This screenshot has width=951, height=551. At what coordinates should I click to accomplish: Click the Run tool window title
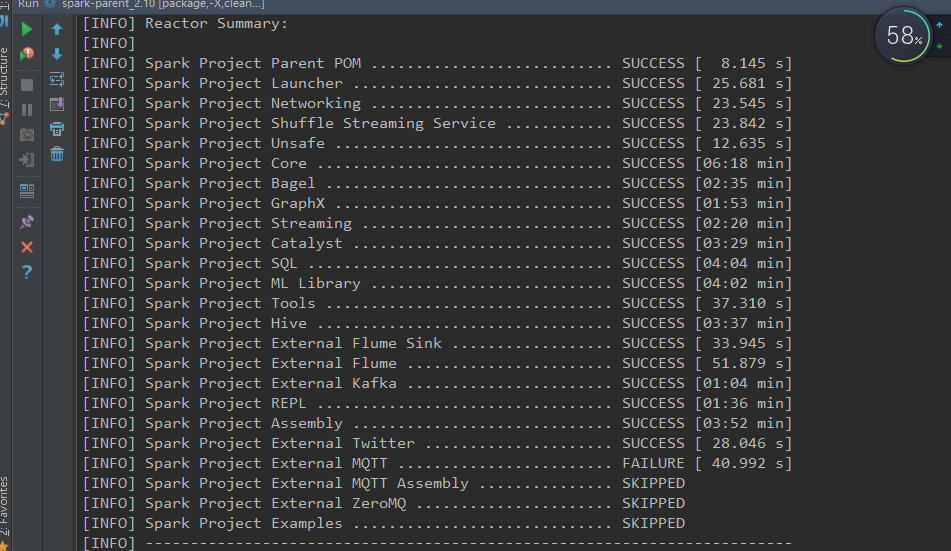[x=29, y=4]
